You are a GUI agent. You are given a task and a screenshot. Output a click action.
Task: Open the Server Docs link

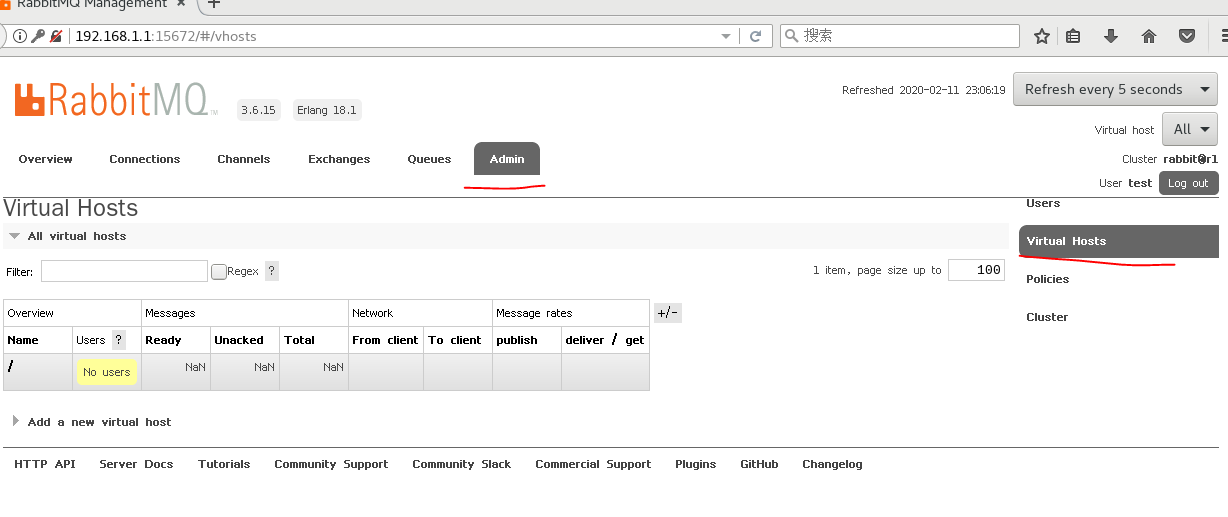click(136, 464)
